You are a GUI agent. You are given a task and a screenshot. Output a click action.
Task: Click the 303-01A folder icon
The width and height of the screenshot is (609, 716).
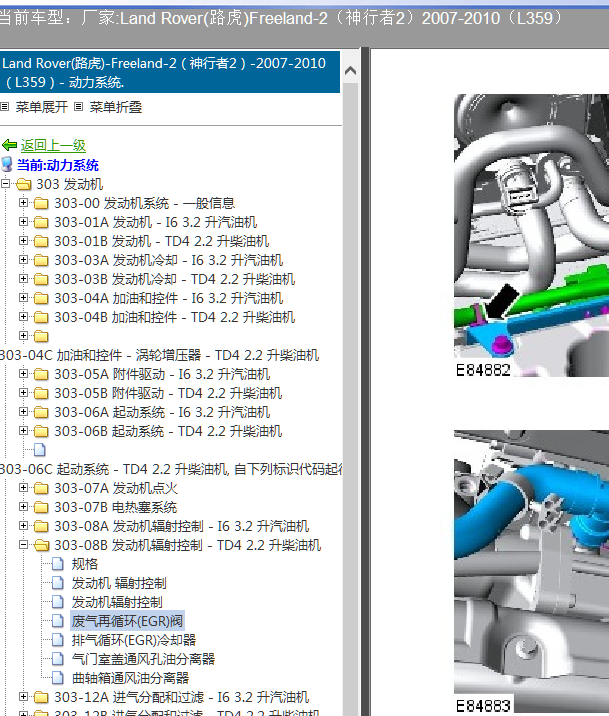[41, 222]
